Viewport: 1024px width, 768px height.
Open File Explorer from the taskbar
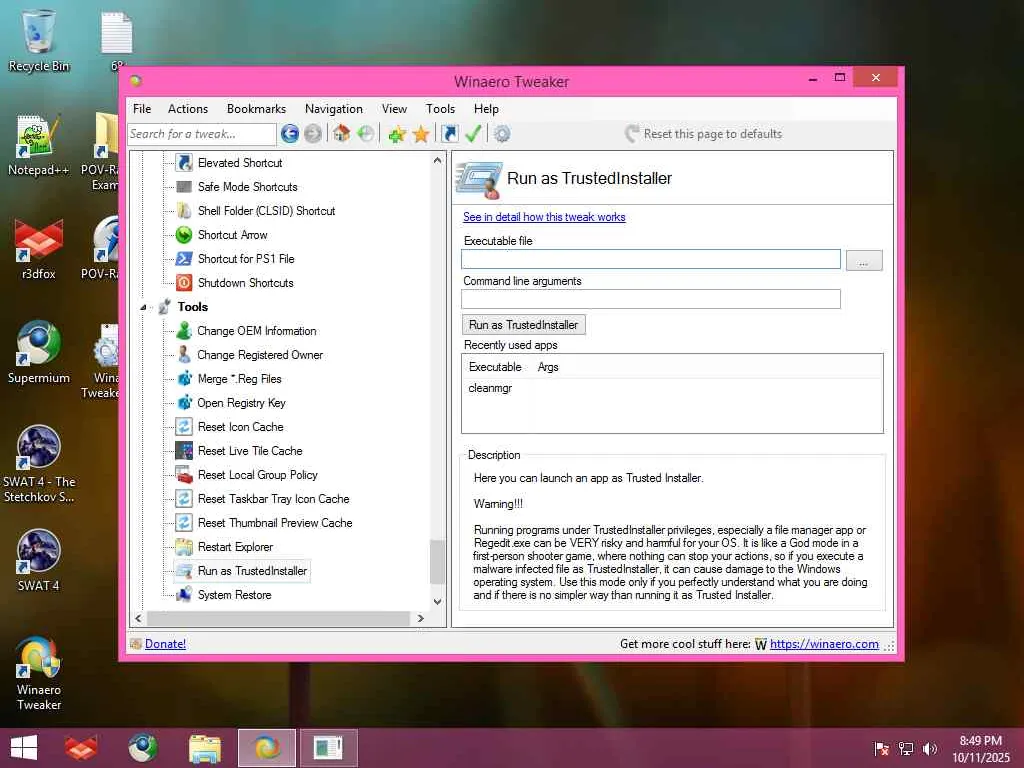204,748
